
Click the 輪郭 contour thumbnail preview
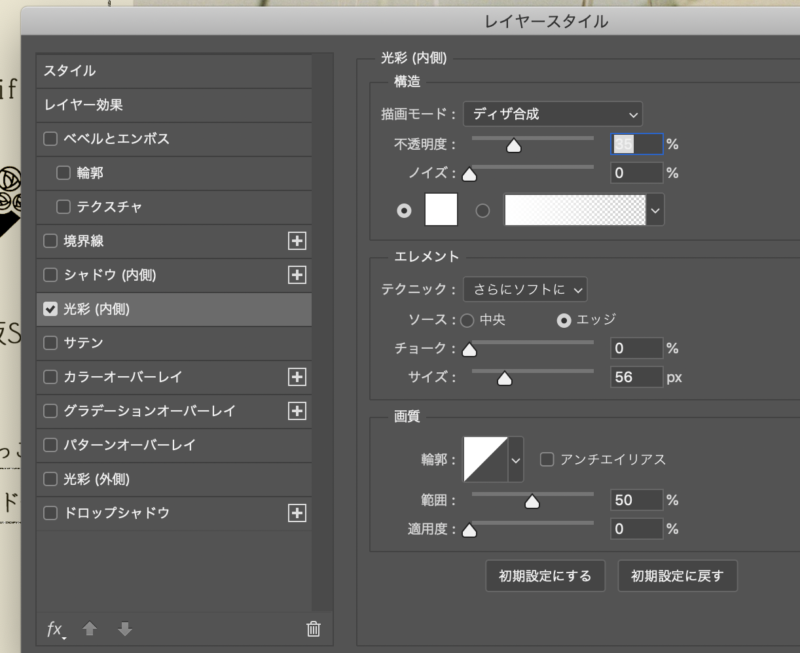(485, 459)
